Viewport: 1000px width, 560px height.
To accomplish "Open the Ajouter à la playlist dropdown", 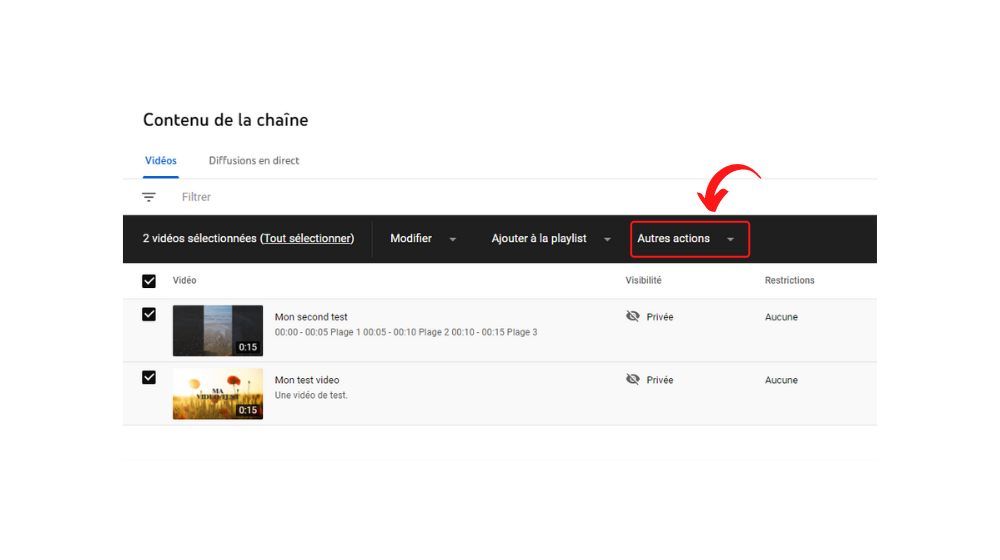I will pyautogui.click(x=551, y=239).
